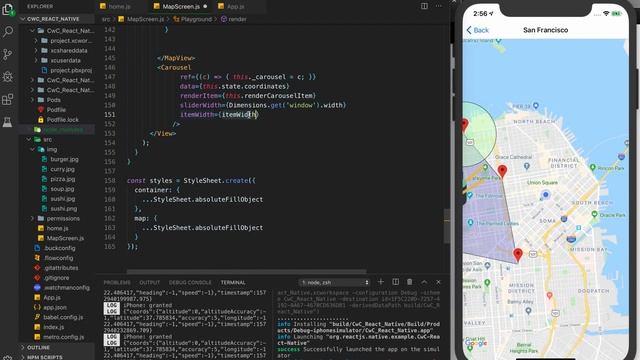The height and width of the screenshot is (360, 640).
Task: Open .buckconfig file
Action: tap(60, 248)
